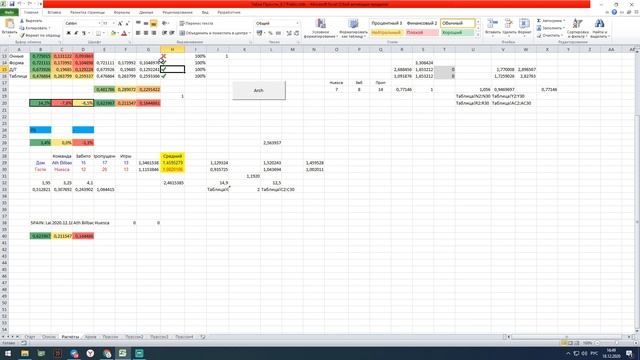Select the Обычный cell style

click(457, 23)
